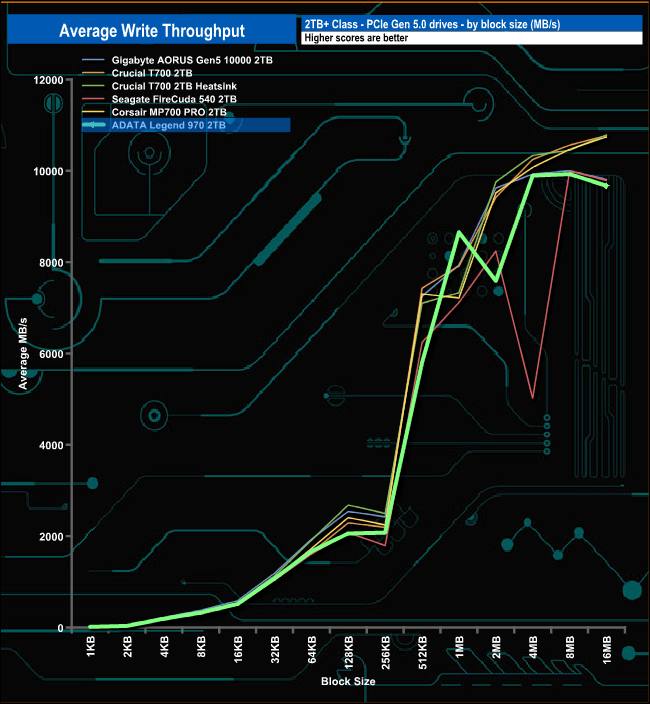Click the 8000 y-axis label

(51, 263)
